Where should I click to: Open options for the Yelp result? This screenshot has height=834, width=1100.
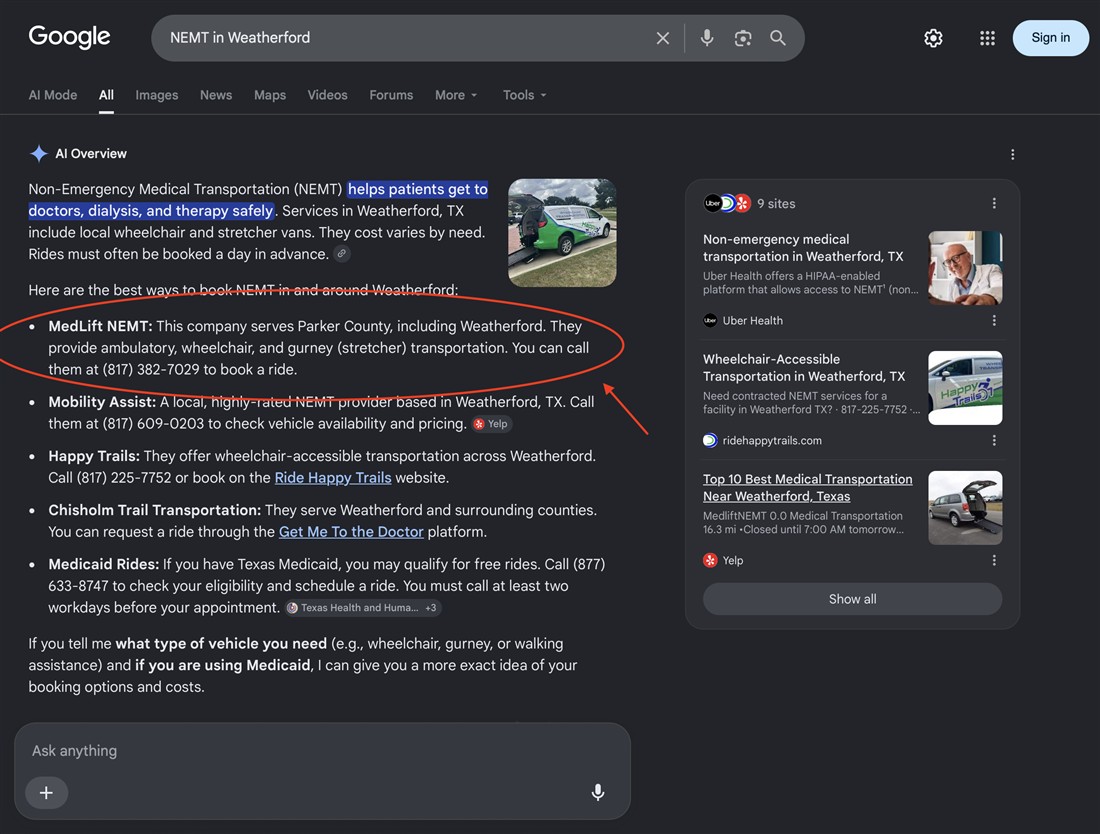coord(993,560)
